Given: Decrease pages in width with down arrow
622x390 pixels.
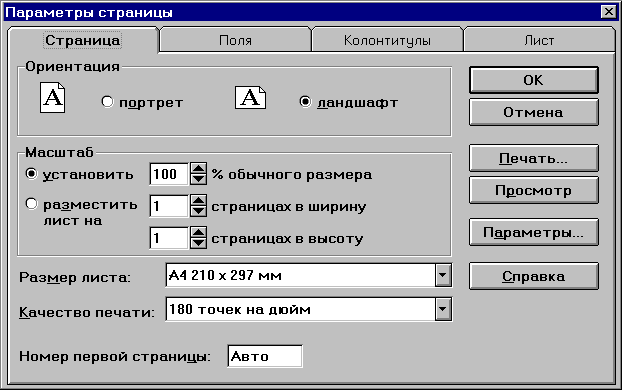Looking at the screenshot, I should [x=198, y=211].
